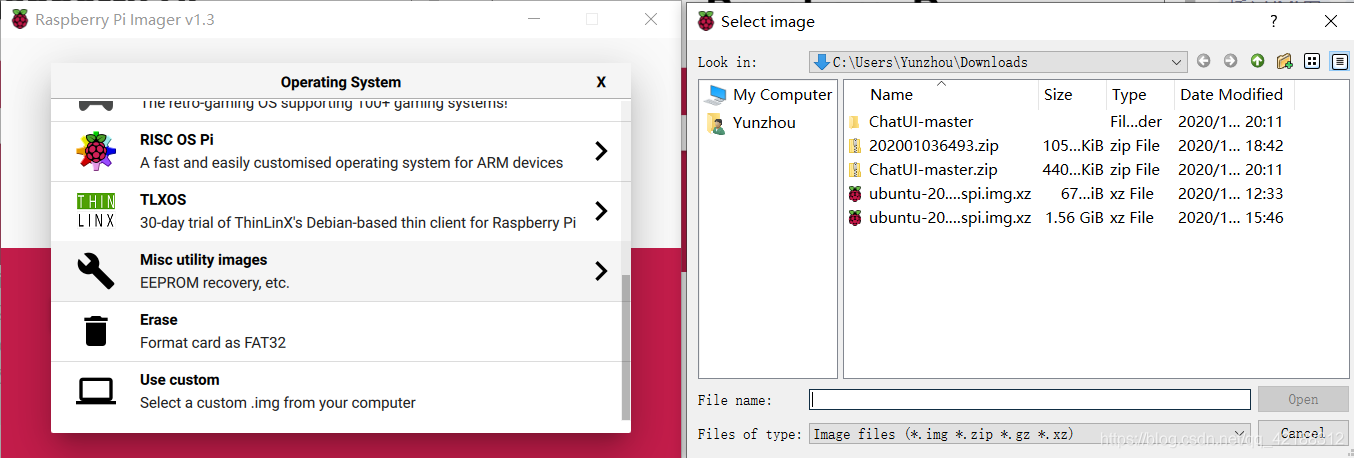1354x458 pixels.
Task: Click the 1.56 GiB size cell
Action: [x=1074, y=218]
